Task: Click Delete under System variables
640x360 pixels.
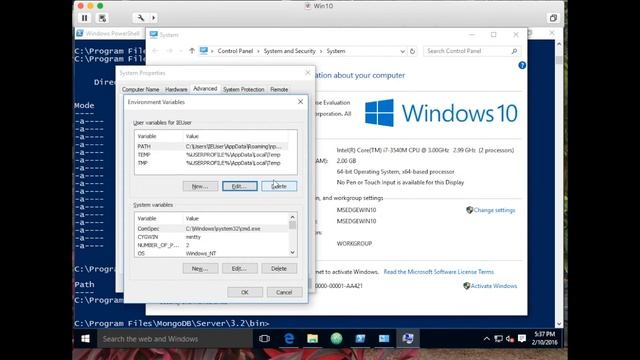Action: coord(279,269)
